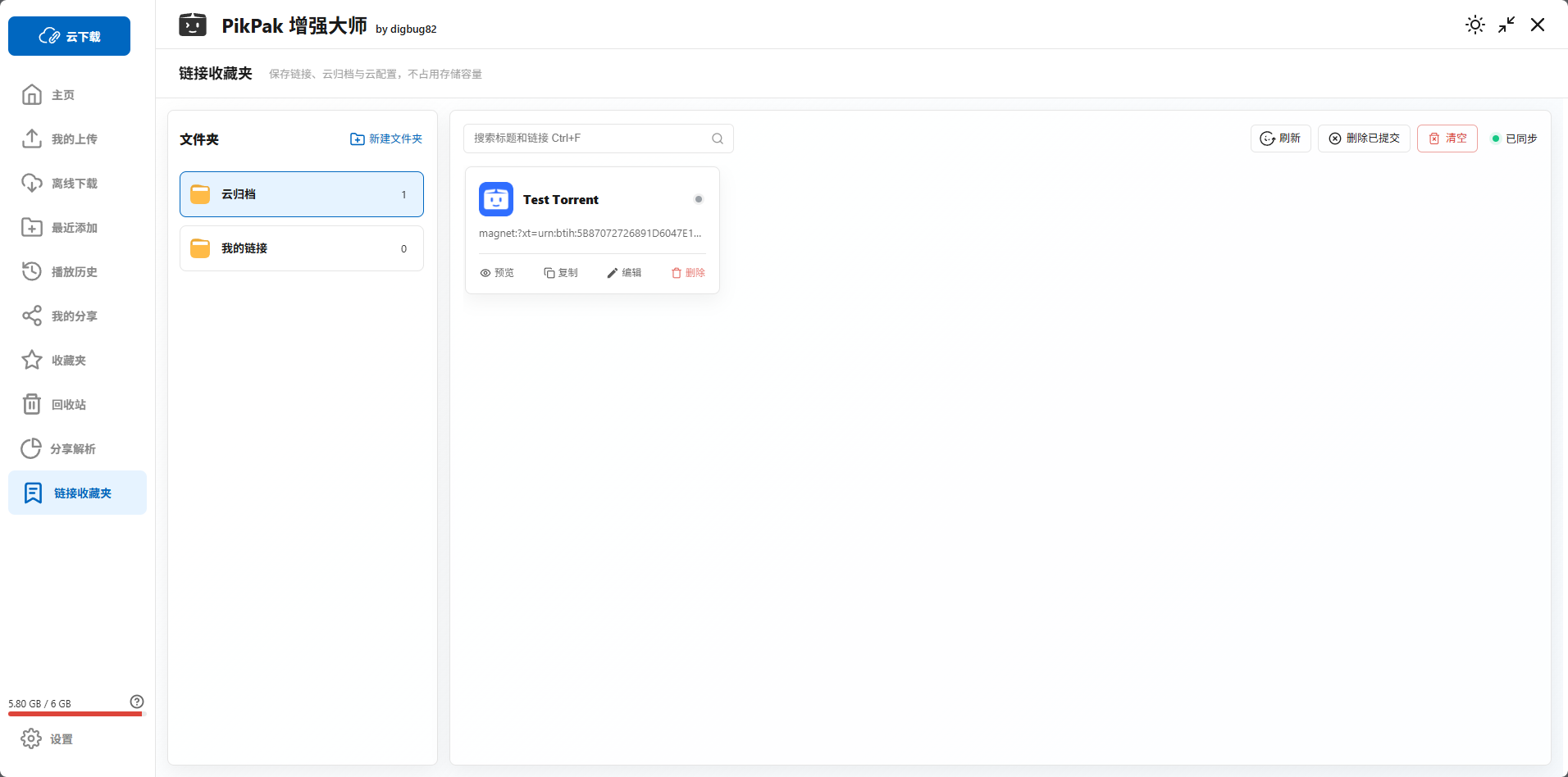This screenshot has height=777, width=1568.
Task: Click the 链接收藏夹 bookmark icon
Action: [x=33, y=493]
